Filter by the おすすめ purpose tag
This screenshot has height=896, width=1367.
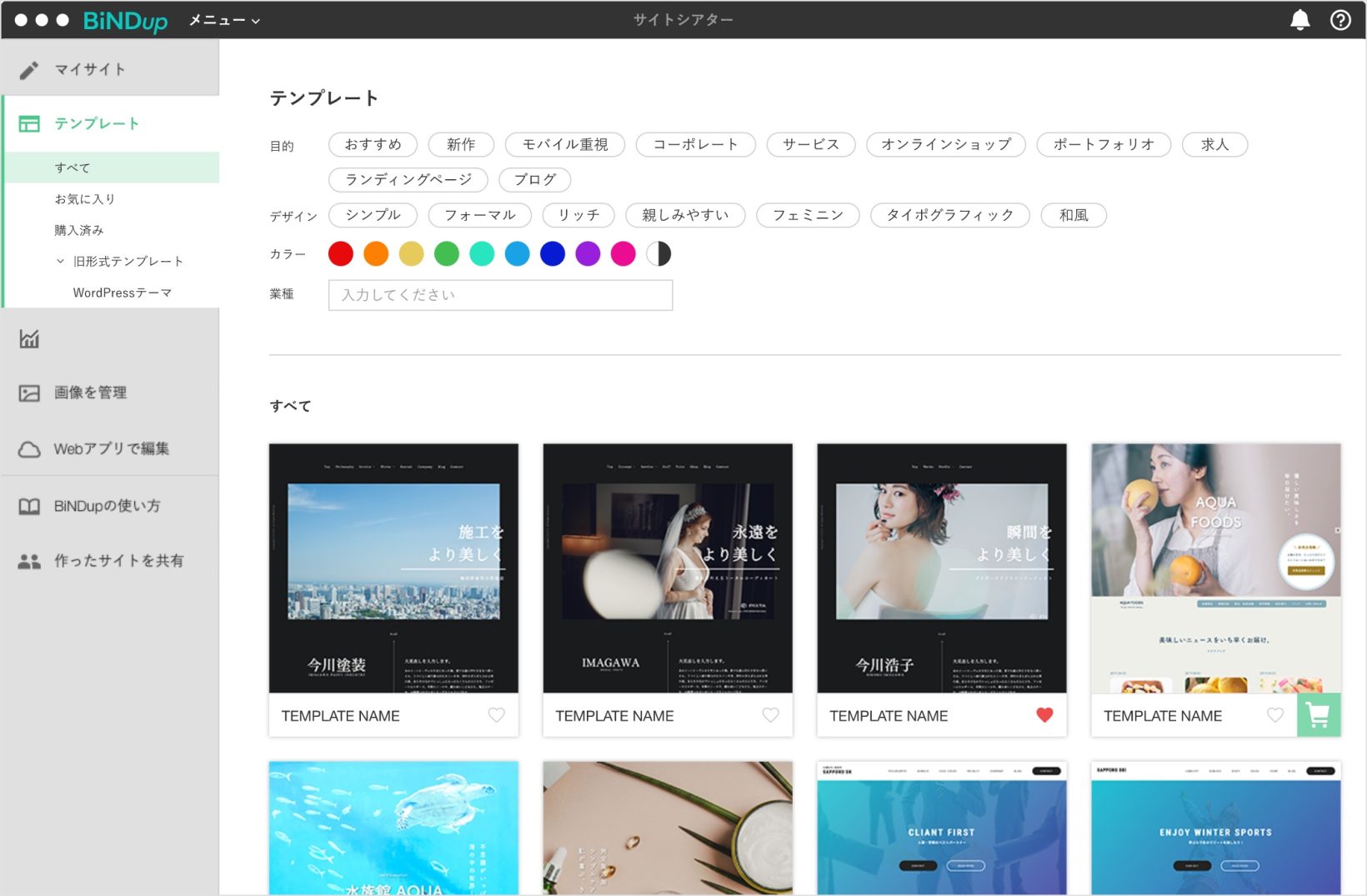click(x=373, y=144)
